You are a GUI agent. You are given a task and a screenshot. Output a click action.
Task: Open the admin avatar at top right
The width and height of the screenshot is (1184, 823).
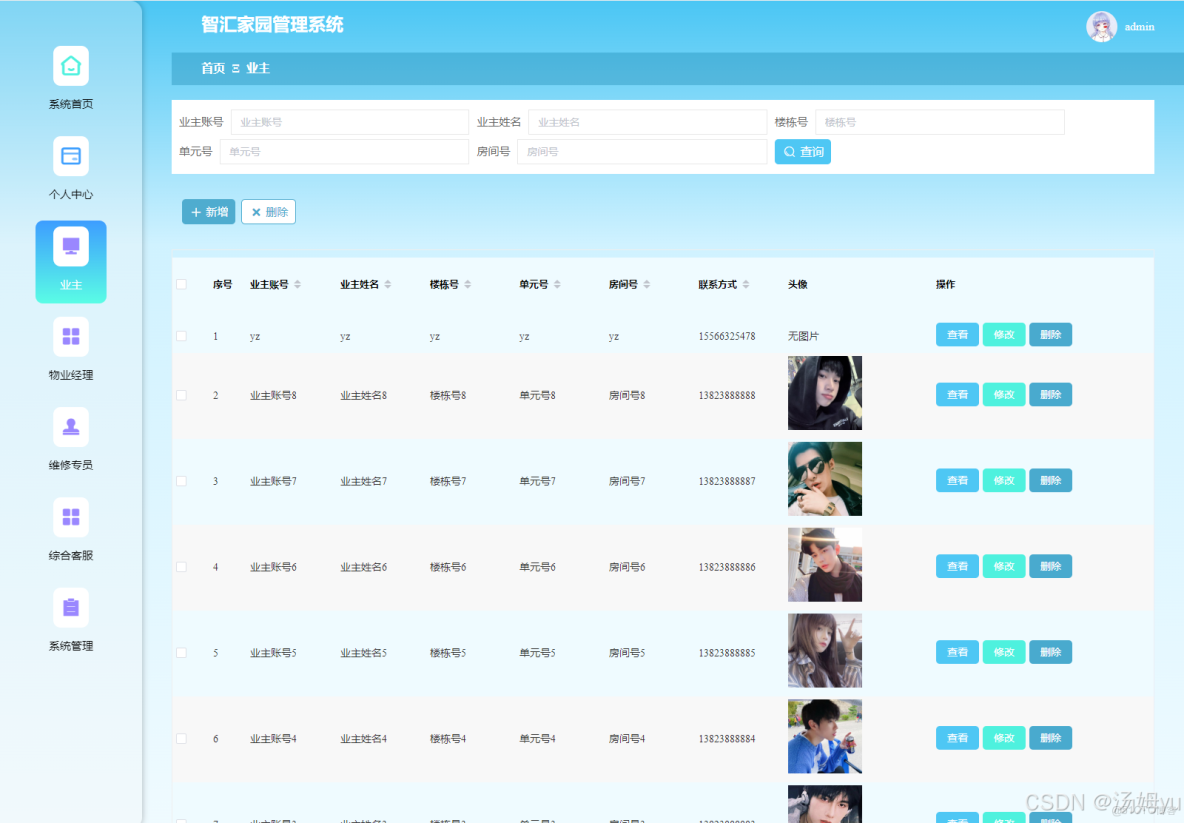1100,26
